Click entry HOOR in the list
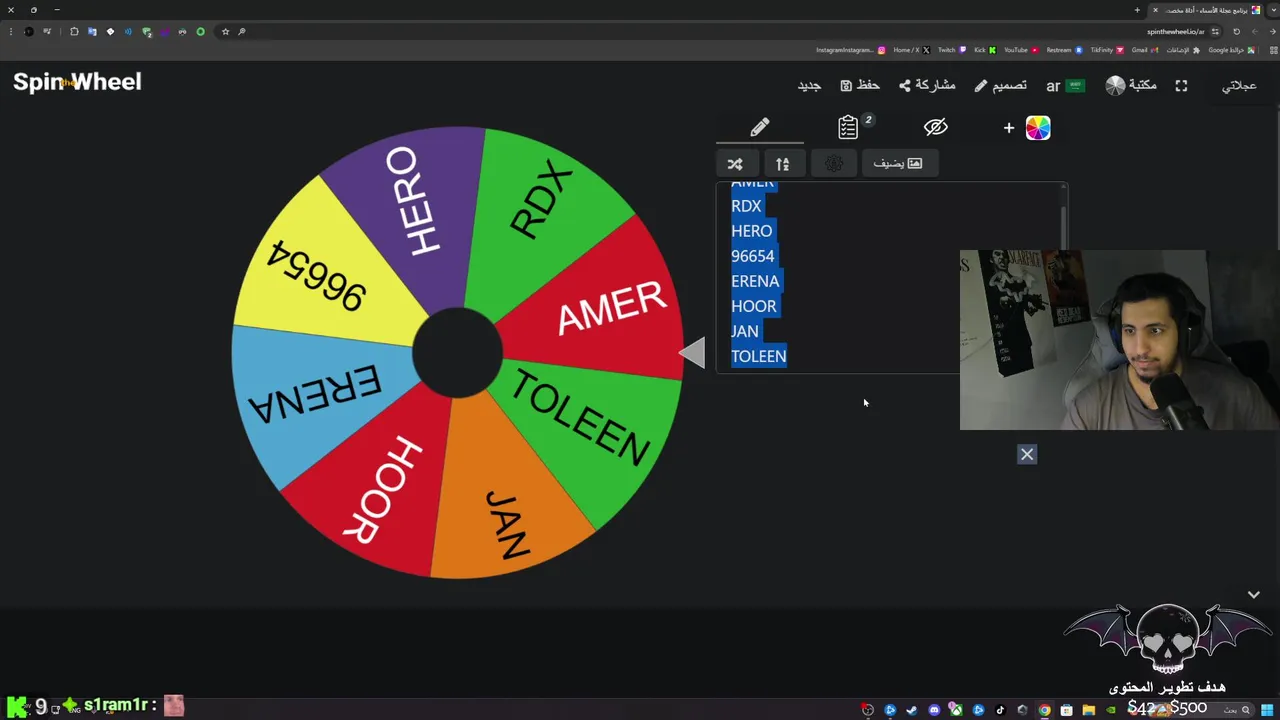Viewport: 1280px width, 720px height. pos(754,306)
